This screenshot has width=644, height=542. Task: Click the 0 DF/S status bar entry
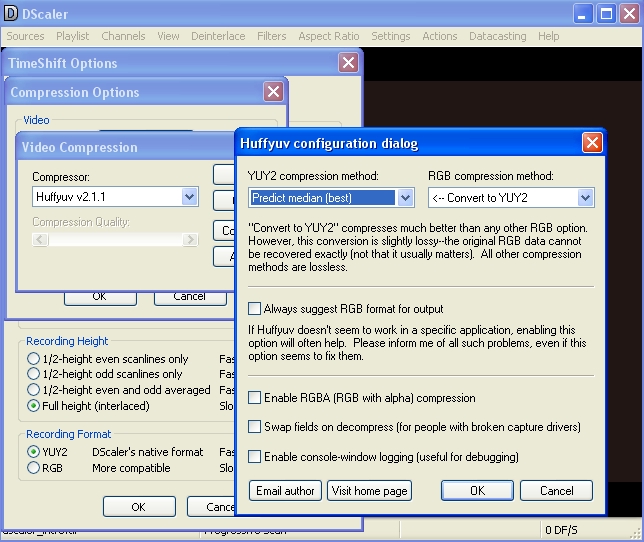coord(561,530)
